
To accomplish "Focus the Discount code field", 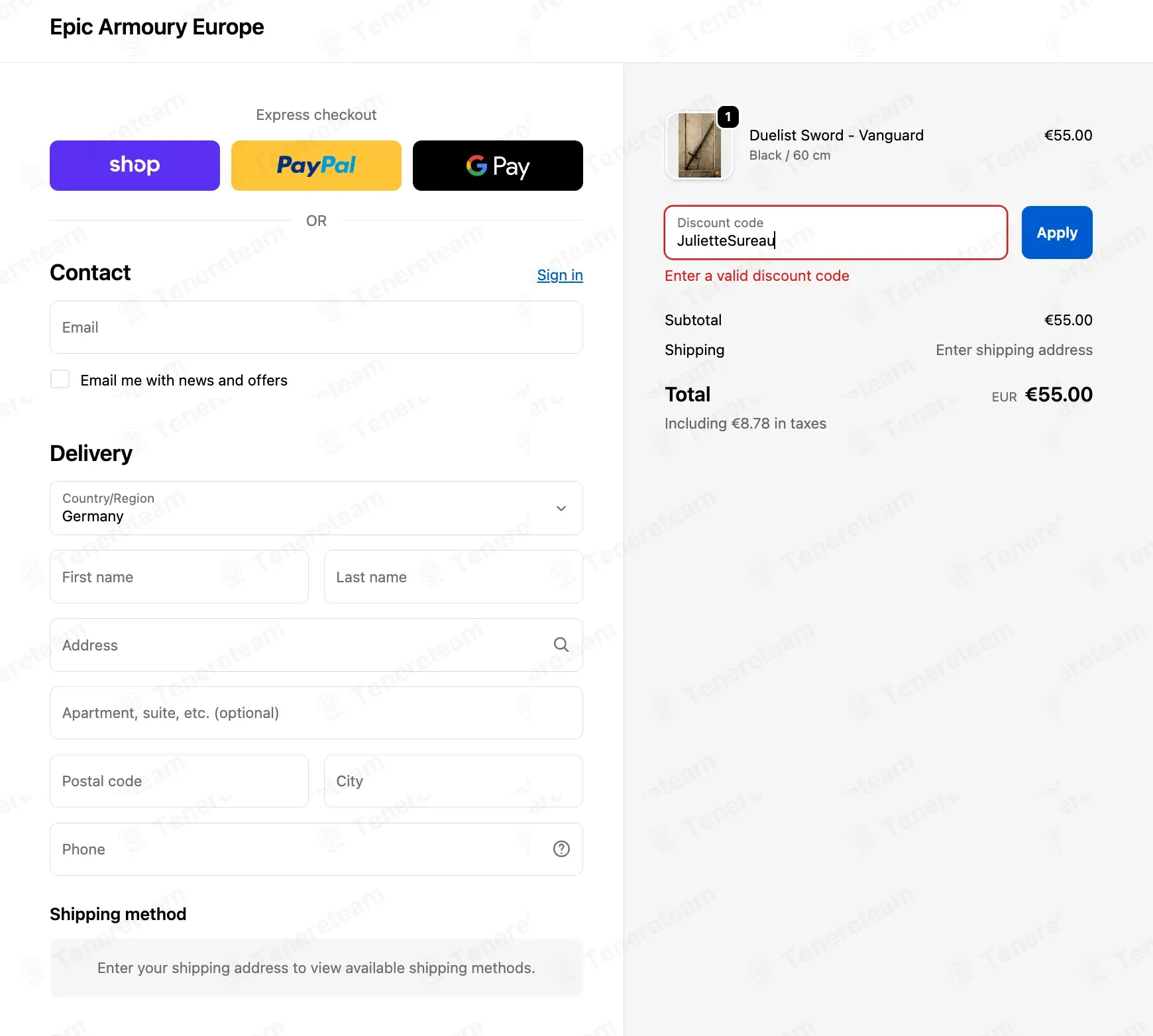I will tap(835, 233).
